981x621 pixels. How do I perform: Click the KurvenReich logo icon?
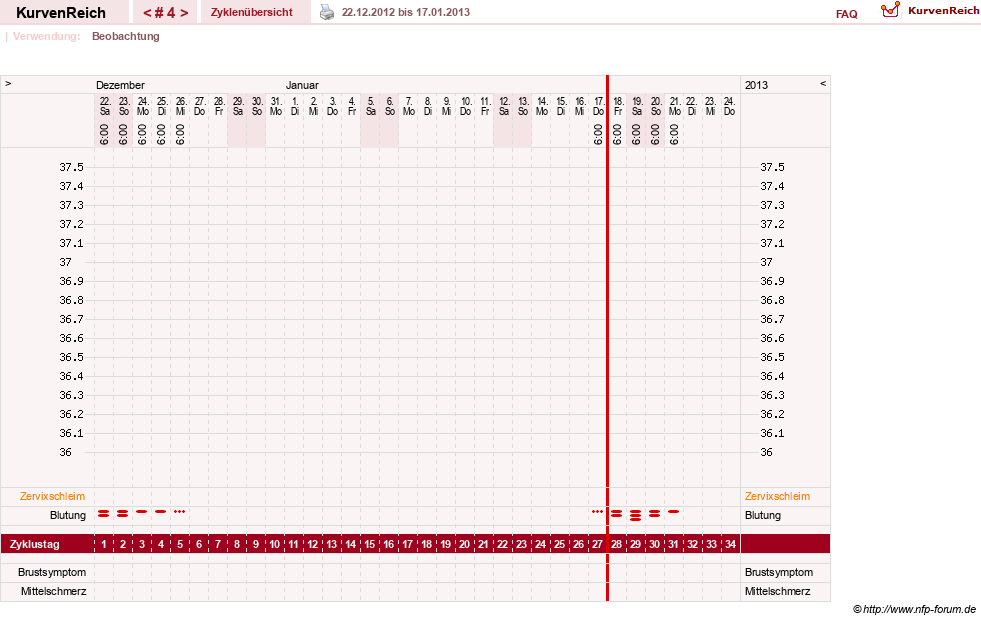[x=890, y=10]
